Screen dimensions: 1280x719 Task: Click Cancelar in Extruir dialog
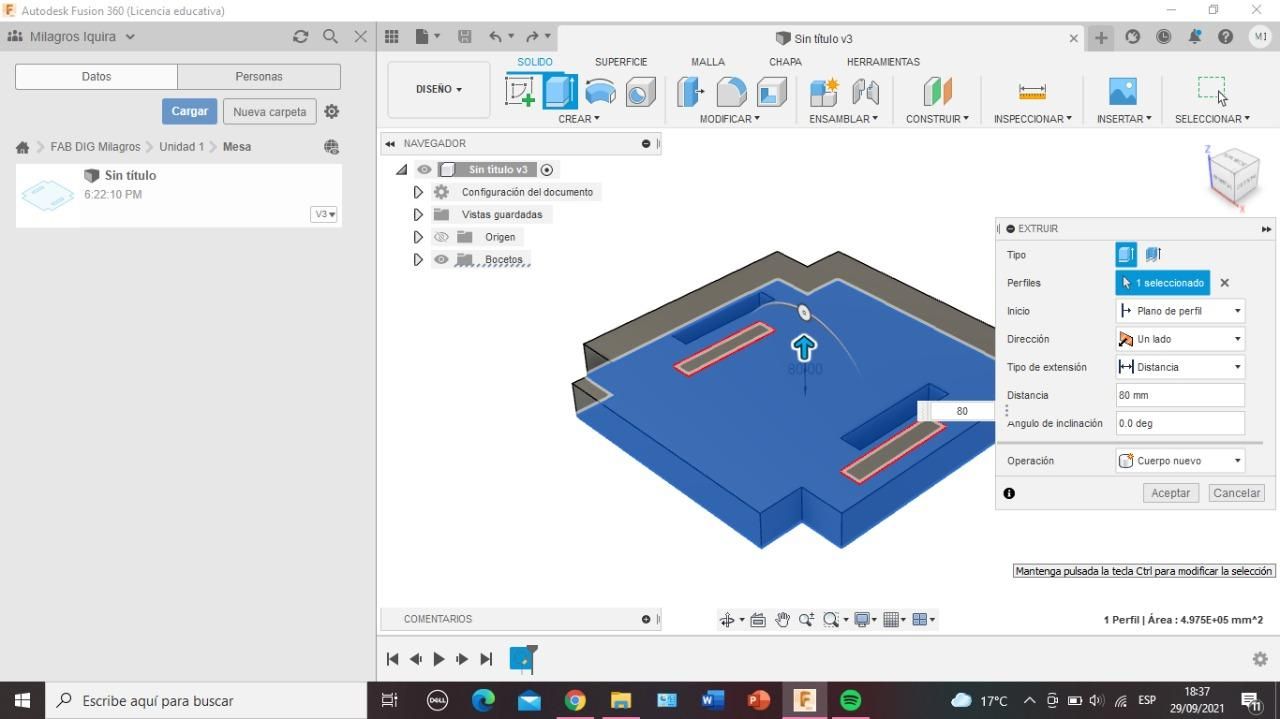[1236, 493]
